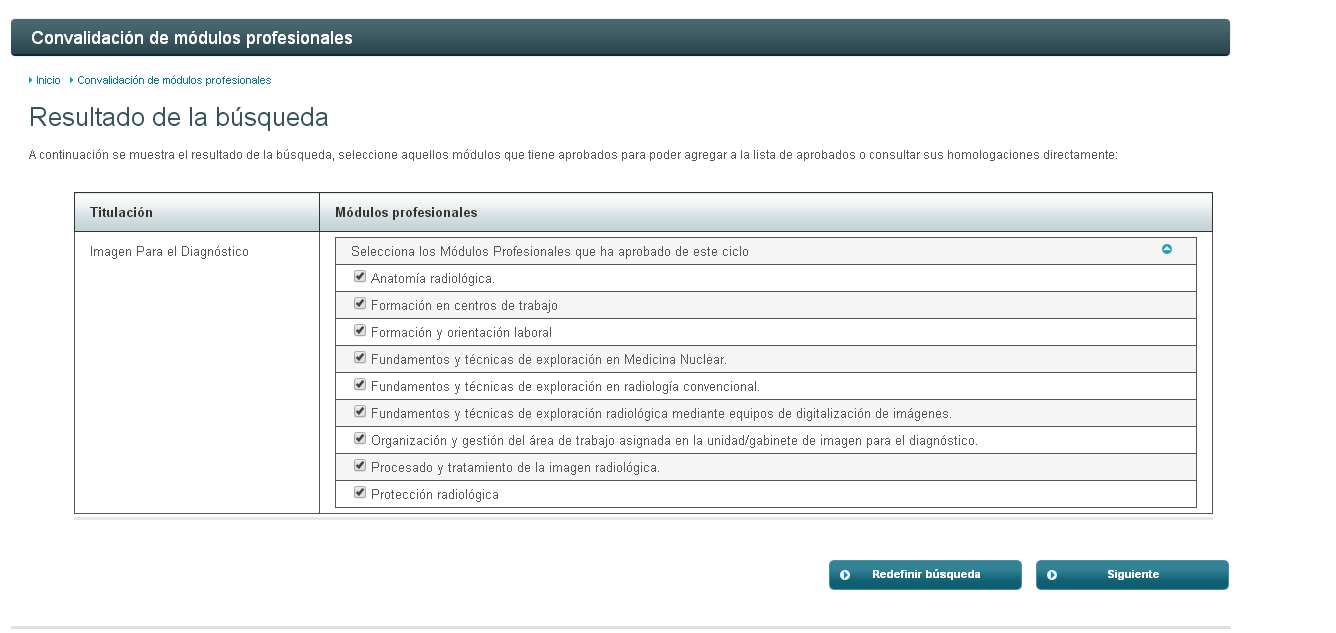Go to the Inicio breadcrumb link
The height and width of the screenshot is (633, 1336).
tap(48, 80)
